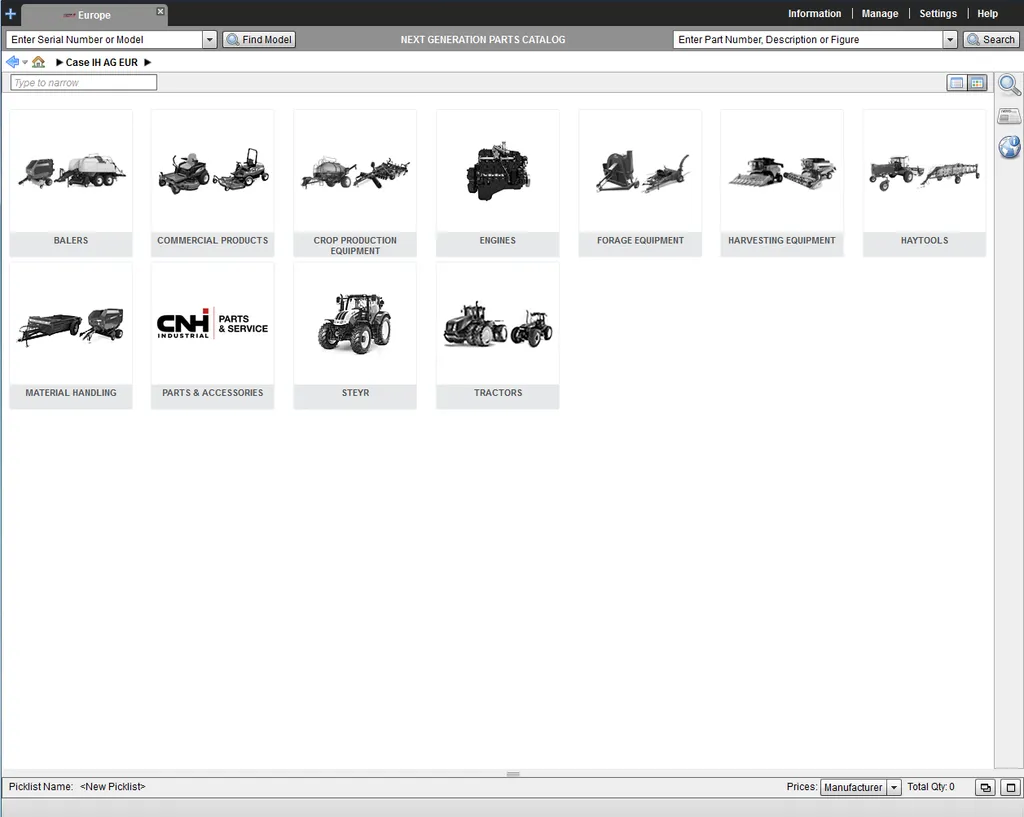The image size is (1024, 817).
Task: Open the Part Number search dropdown
Action: (x=950, y=40)
